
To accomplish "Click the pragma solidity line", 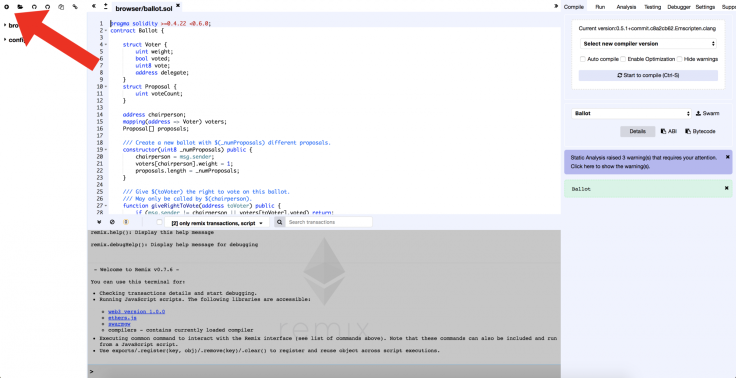I will tap(161, 23).
